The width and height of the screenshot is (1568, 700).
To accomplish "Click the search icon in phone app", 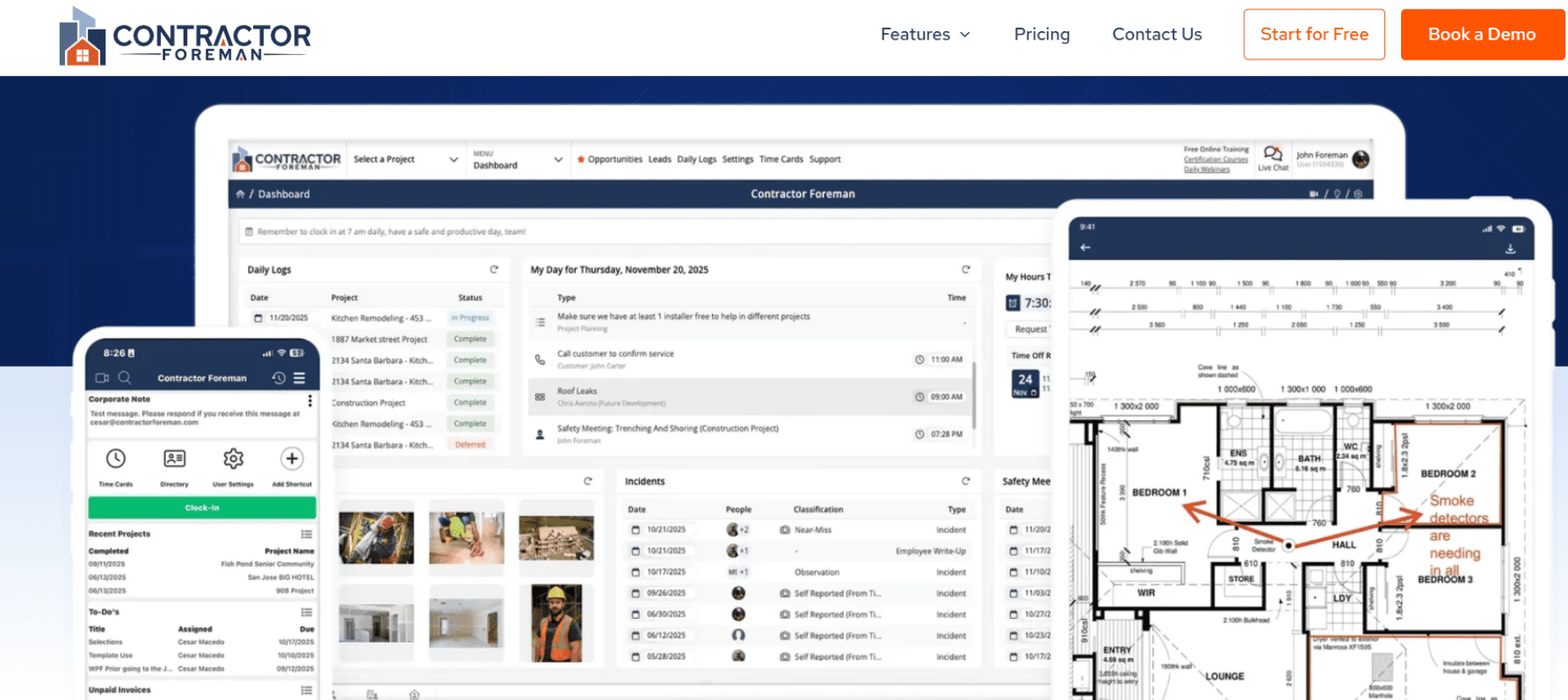I will tap(125, 378).
